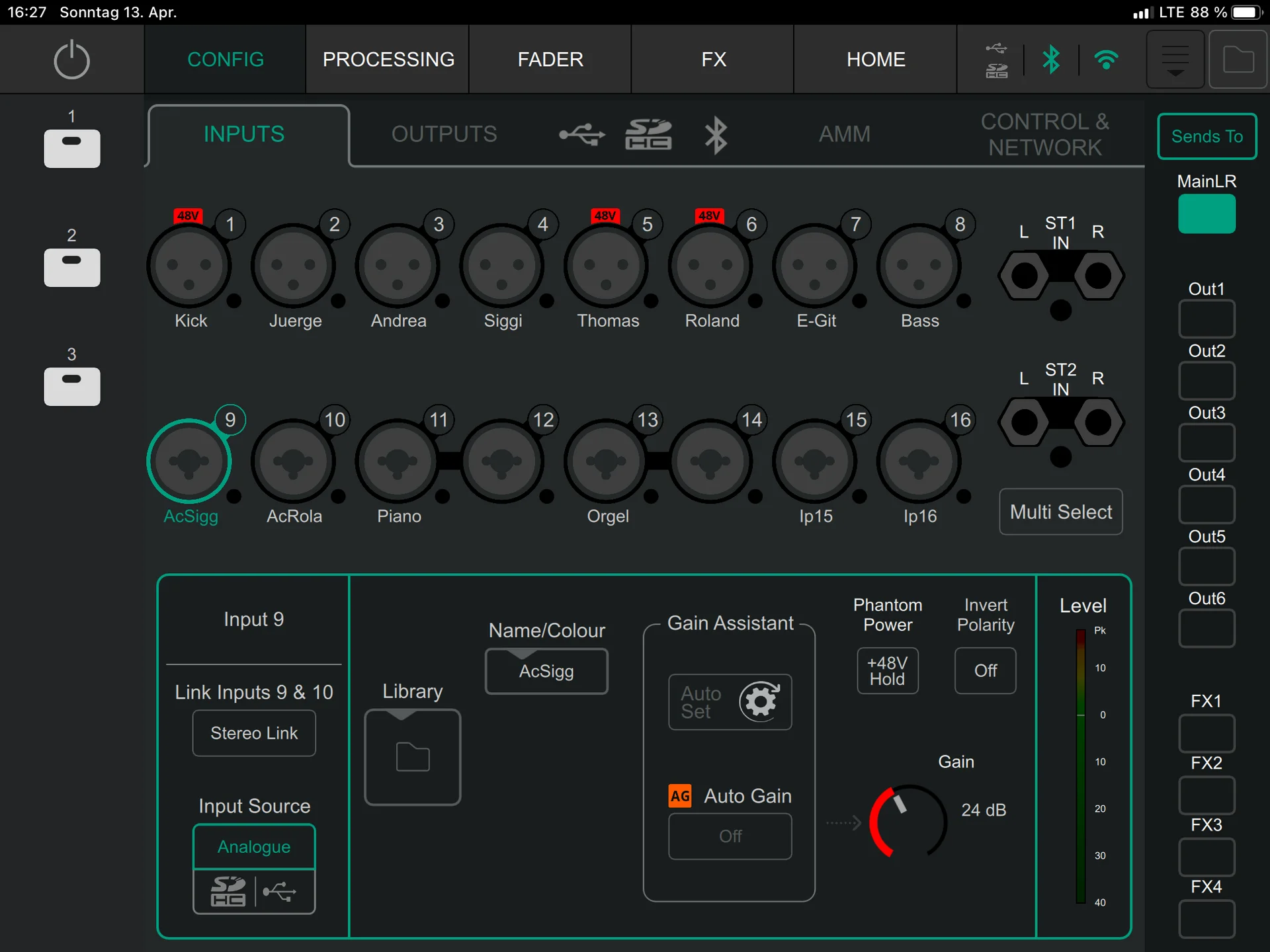This screenshot has height=952, width=1270.
Task: Open the USB config tab icon
Action: (x=581, y=135)
